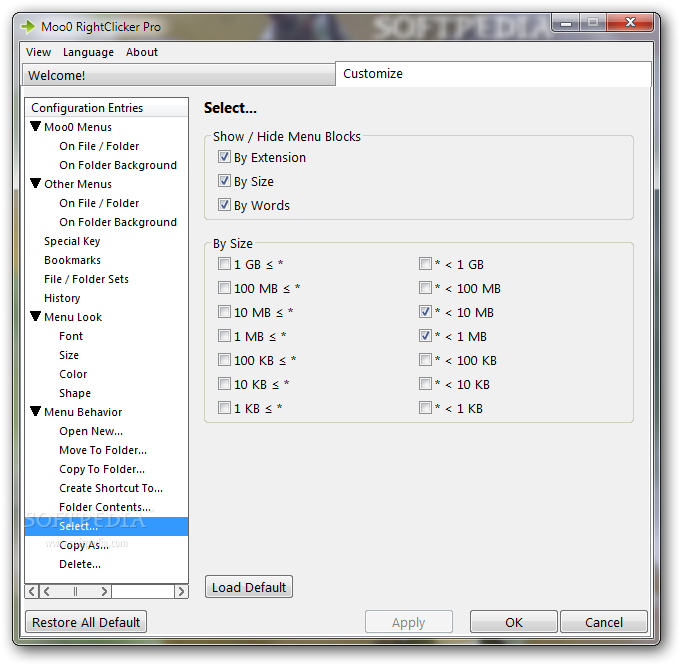Select the Special Key entry
Screen dimensions: 681x666
point(72,241)
